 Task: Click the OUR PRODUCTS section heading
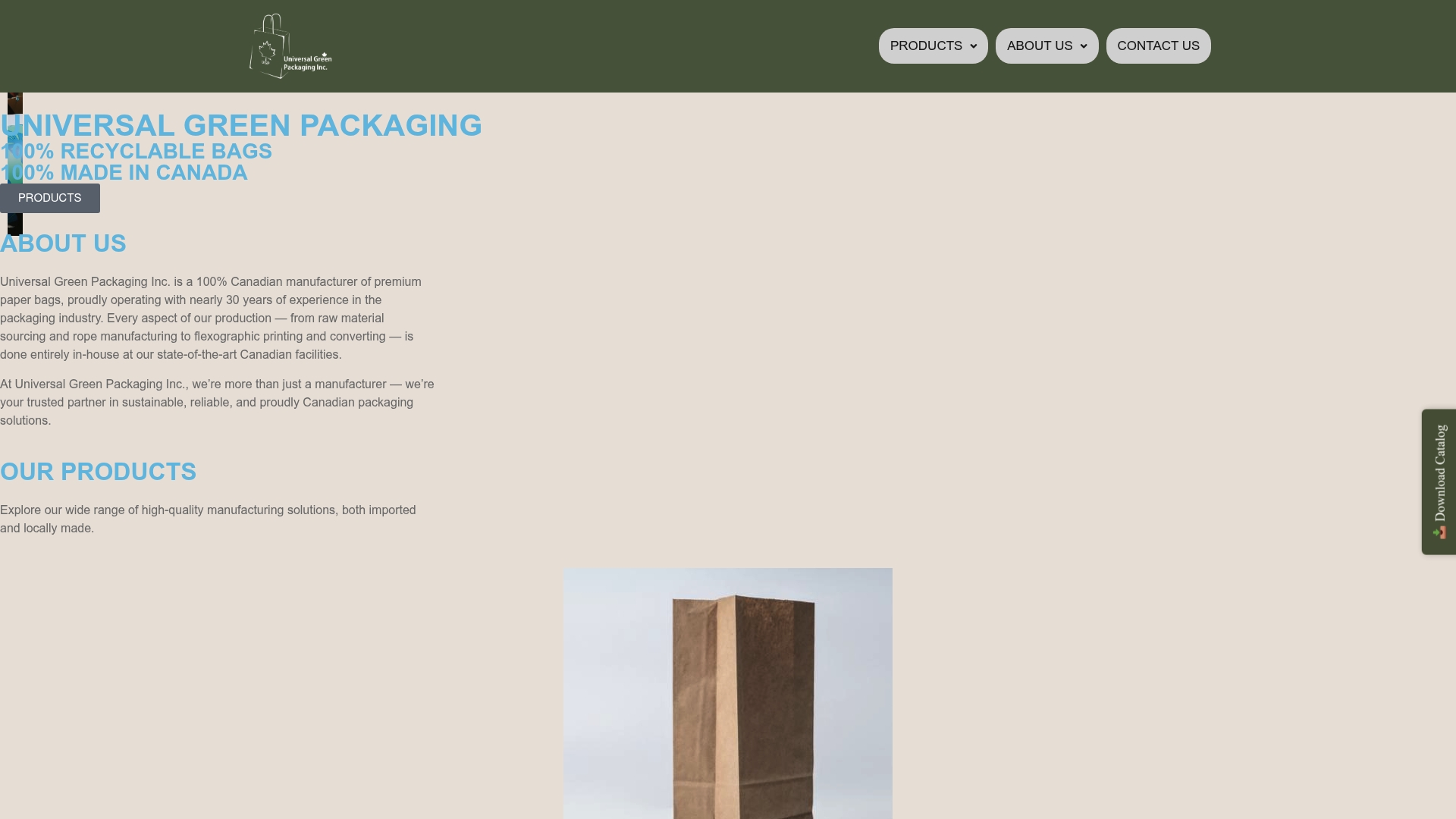99,472
